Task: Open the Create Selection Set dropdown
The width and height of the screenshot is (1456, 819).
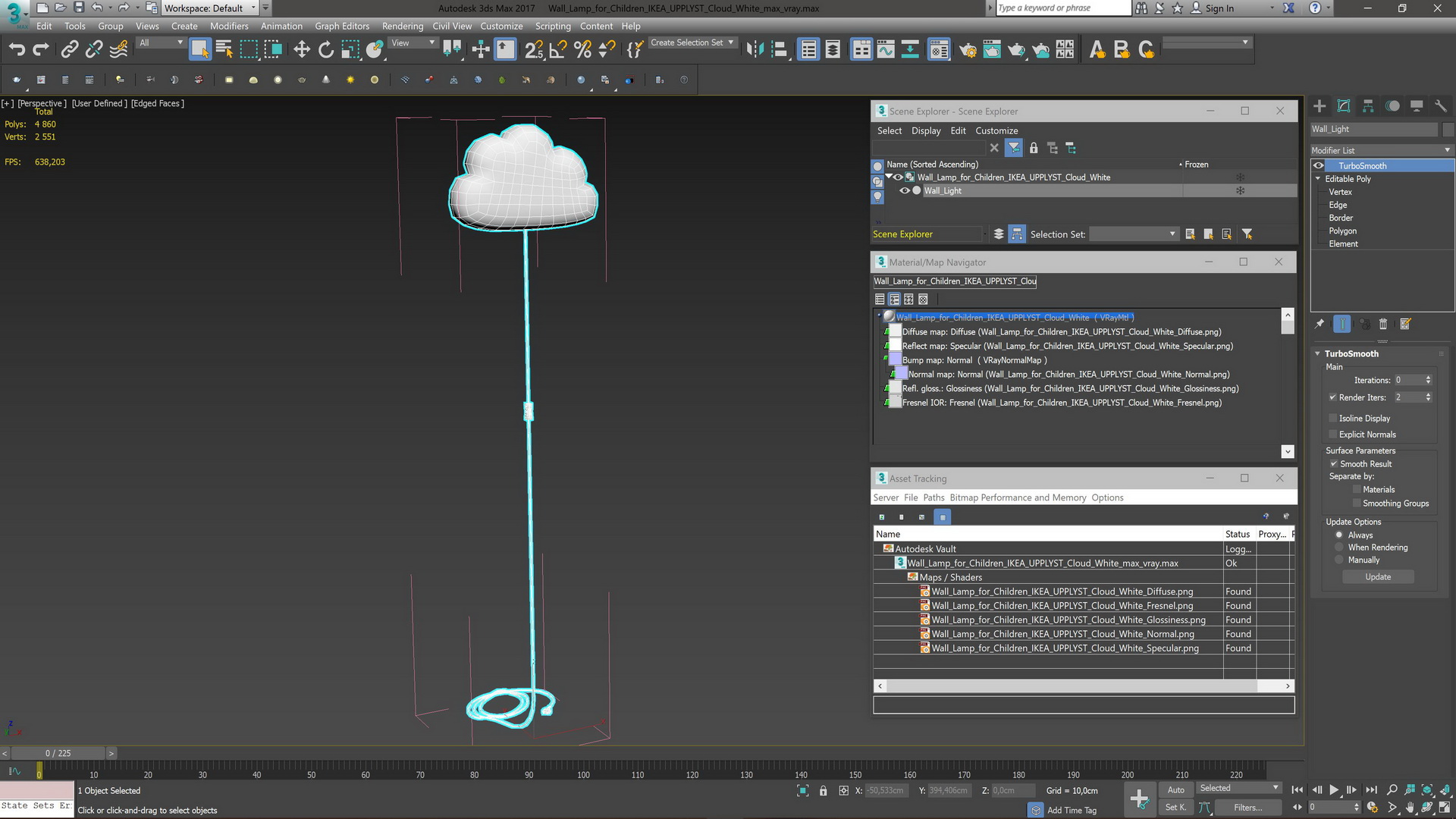Action: pos(692,43)
